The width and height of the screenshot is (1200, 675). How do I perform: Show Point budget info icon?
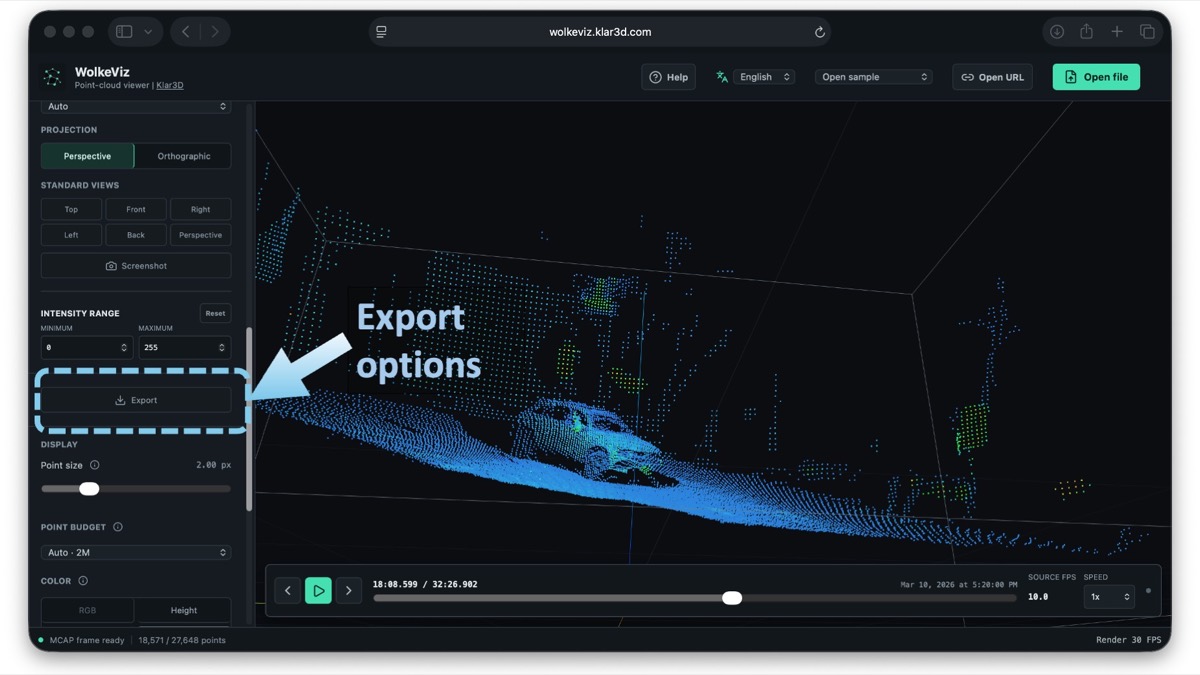tap(118, 527)
